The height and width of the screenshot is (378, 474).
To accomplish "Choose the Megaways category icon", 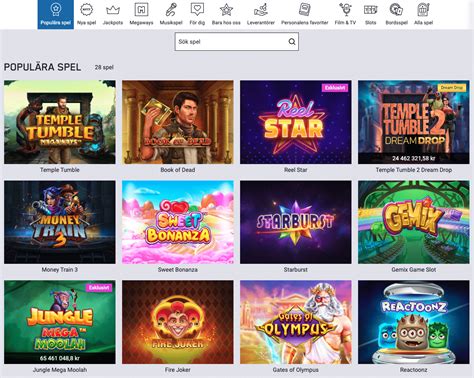I will [x=141, y=10].
